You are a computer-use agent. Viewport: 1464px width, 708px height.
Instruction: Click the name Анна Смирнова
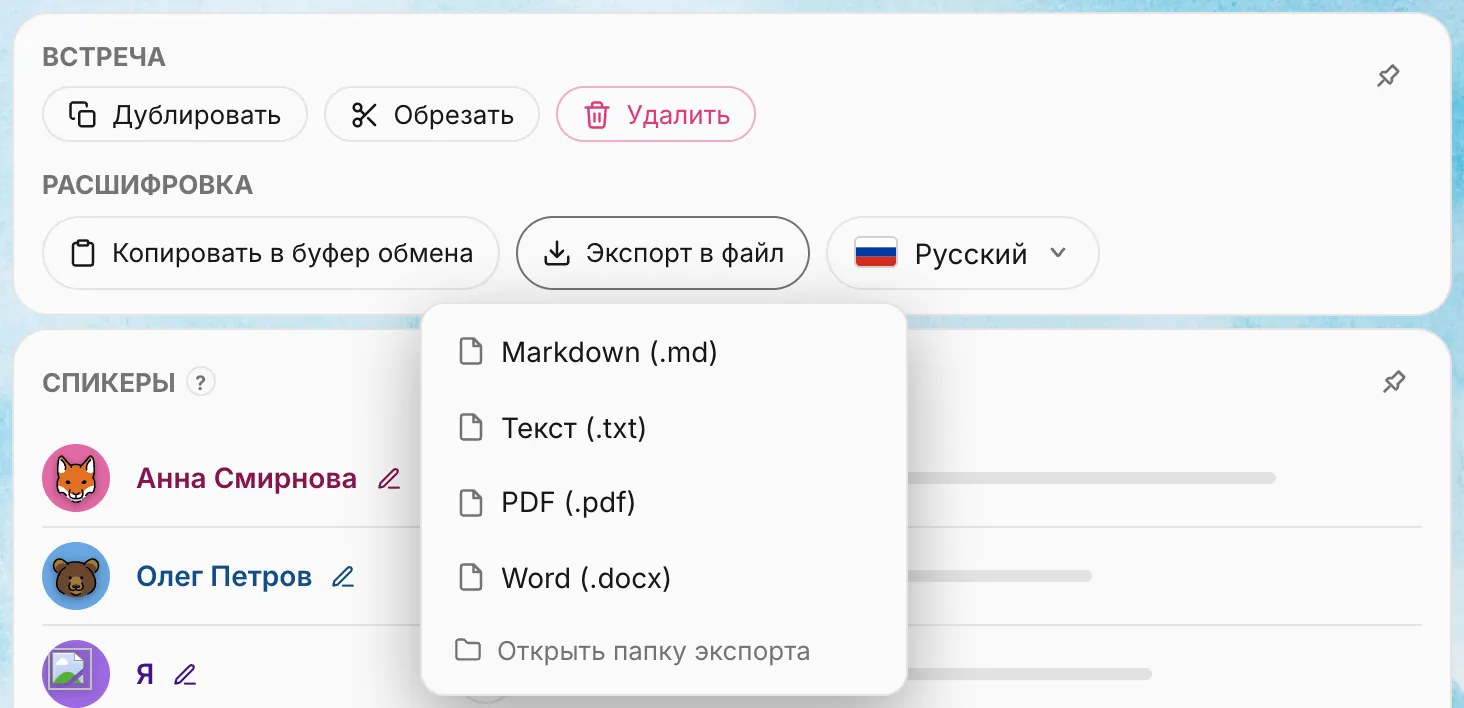pos(246,479)
